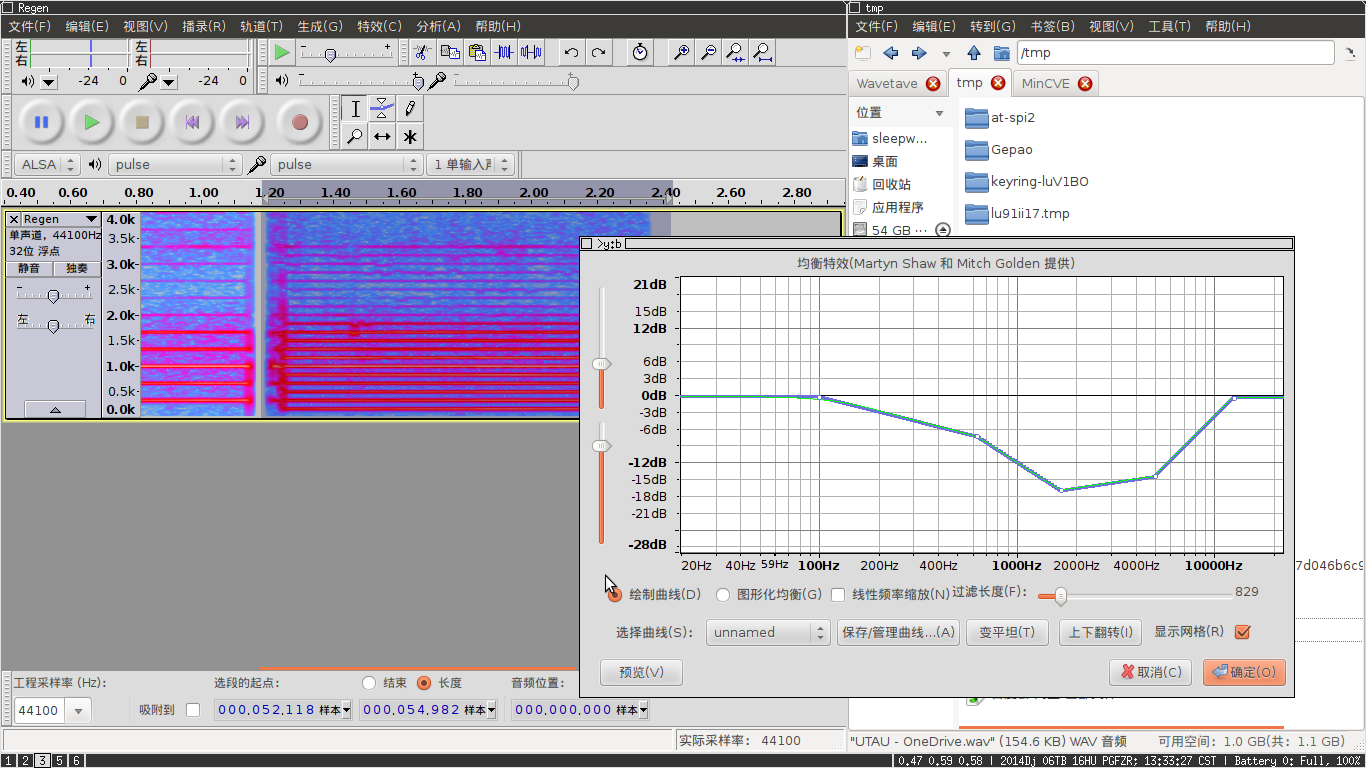
Task: Click the Fit Selection zoom icon
Action: [735, 52]
